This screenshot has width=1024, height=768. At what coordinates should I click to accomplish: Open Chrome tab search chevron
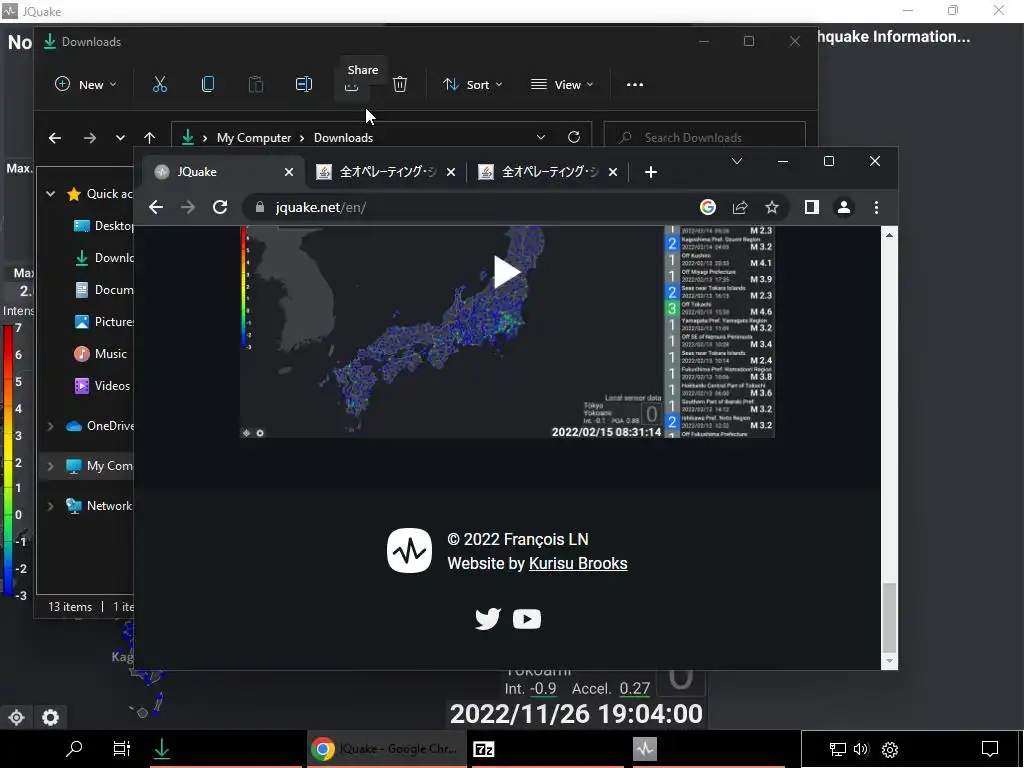click(737, 161)
